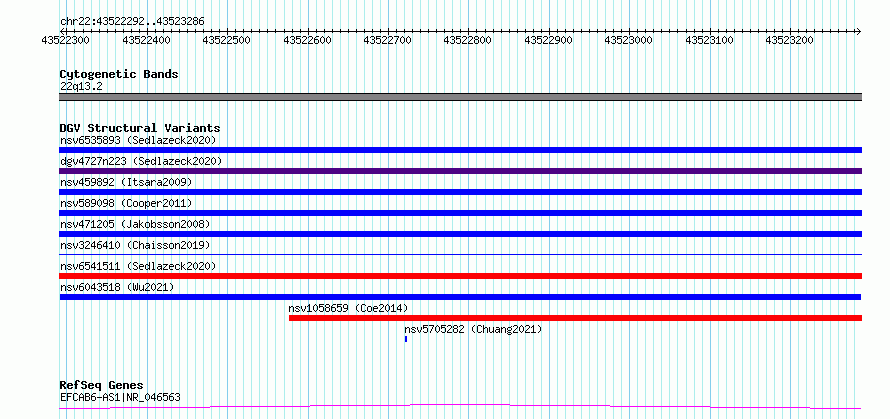Open nsv459892 (Itsara2009) variant label
Viewport: 890px width, 419px height.
126,182
